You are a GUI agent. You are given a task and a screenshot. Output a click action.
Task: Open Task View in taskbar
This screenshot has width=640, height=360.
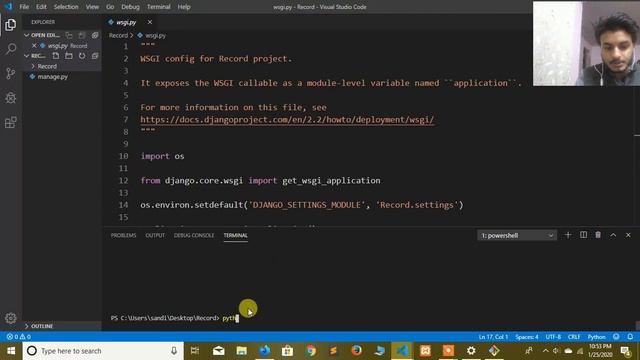tap(195, 351)
